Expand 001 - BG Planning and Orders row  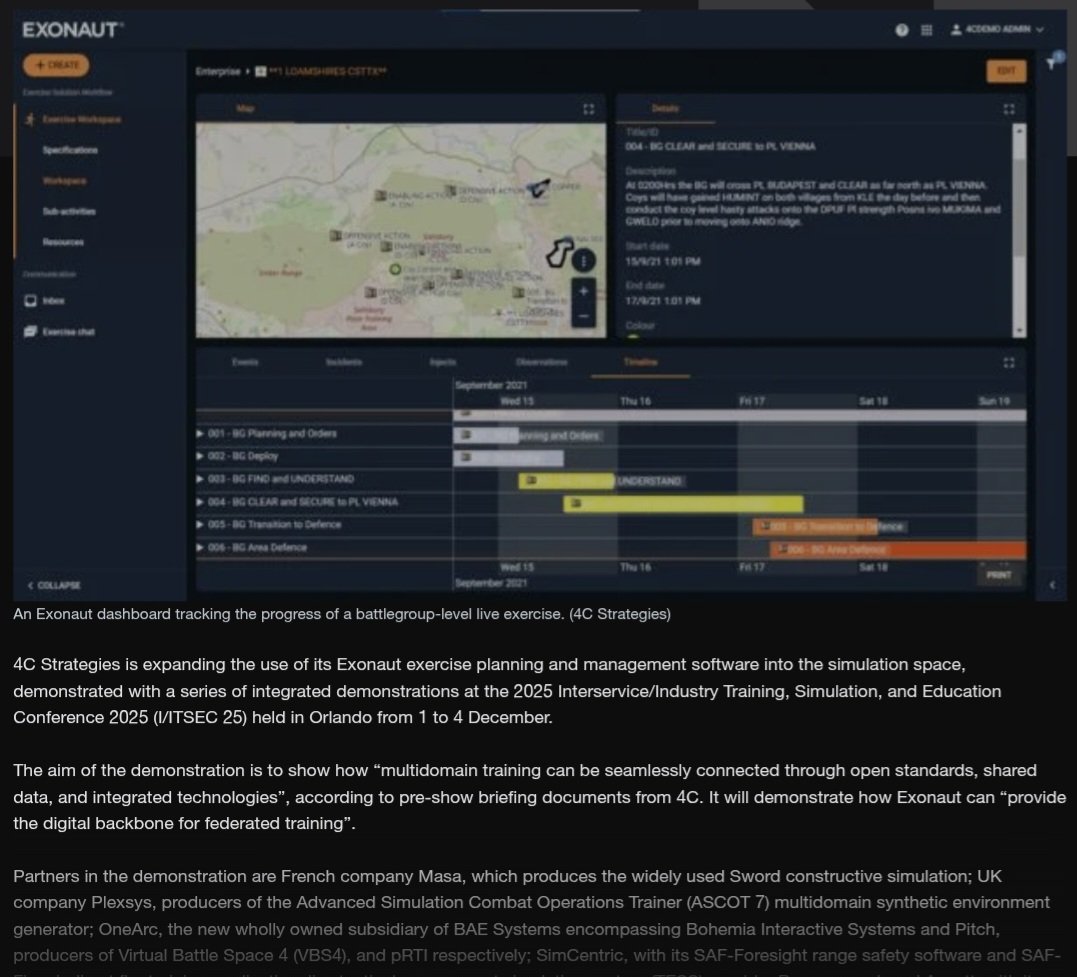point(200,434)
